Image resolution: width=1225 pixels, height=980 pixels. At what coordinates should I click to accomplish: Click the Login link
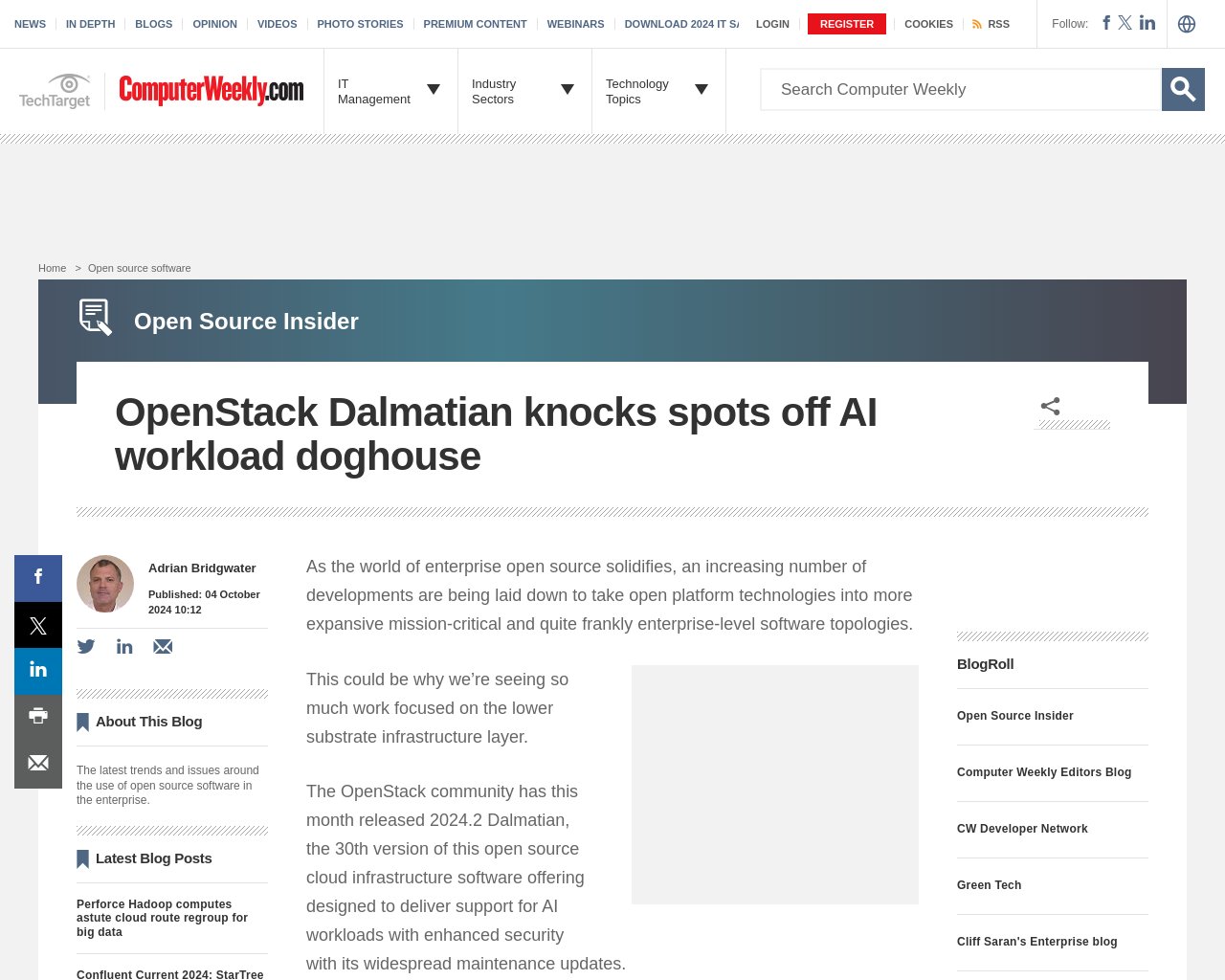pyautogui.click(x=772, y=24)
